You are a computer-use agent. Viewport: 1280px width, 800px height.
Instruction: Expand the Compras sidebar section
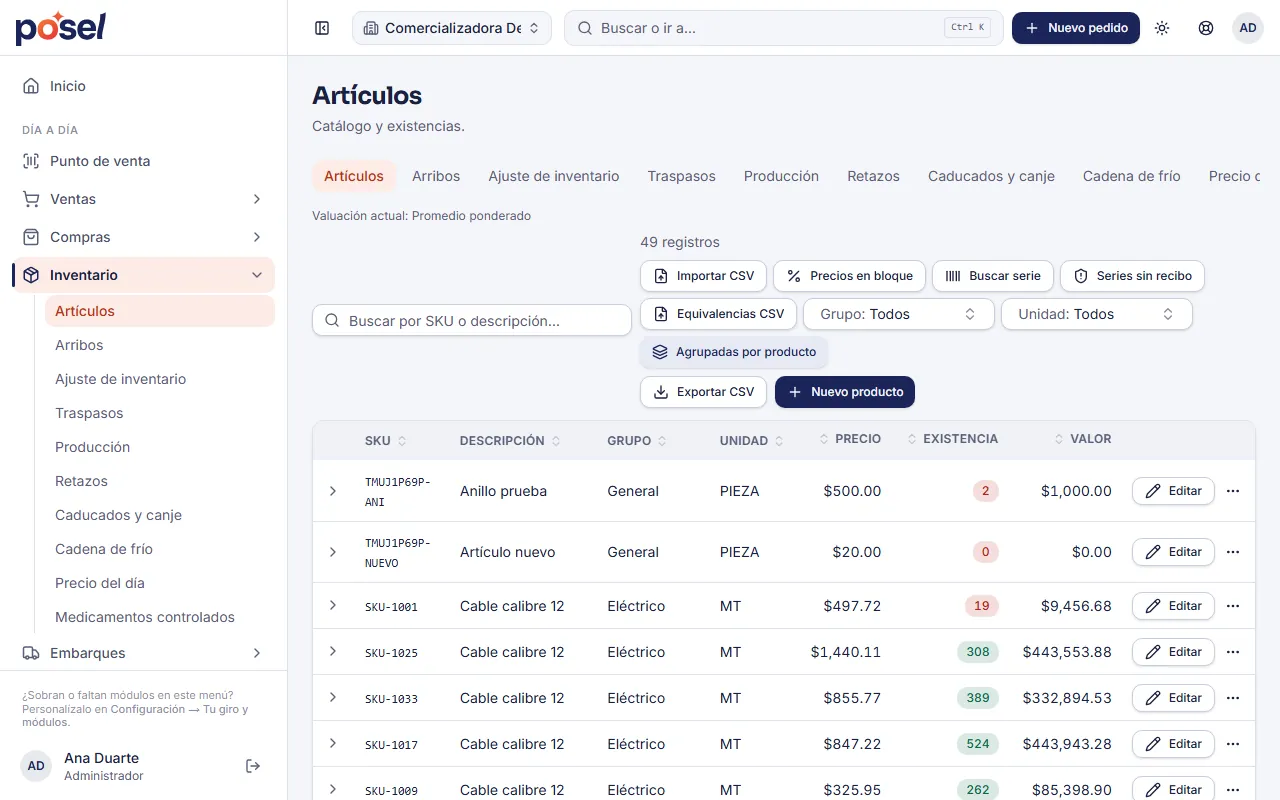click(x=143, y=237)
